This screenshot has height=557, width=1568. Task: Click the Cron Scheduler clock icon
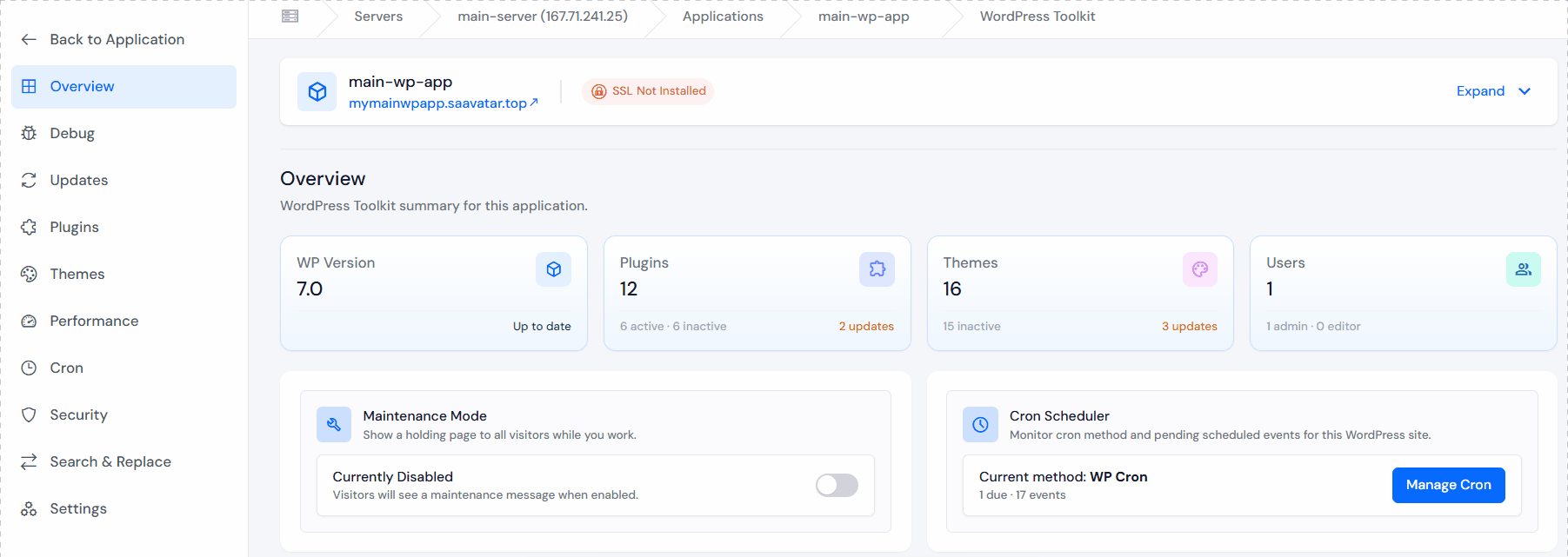pyautogui.click(x=980, y=425)
